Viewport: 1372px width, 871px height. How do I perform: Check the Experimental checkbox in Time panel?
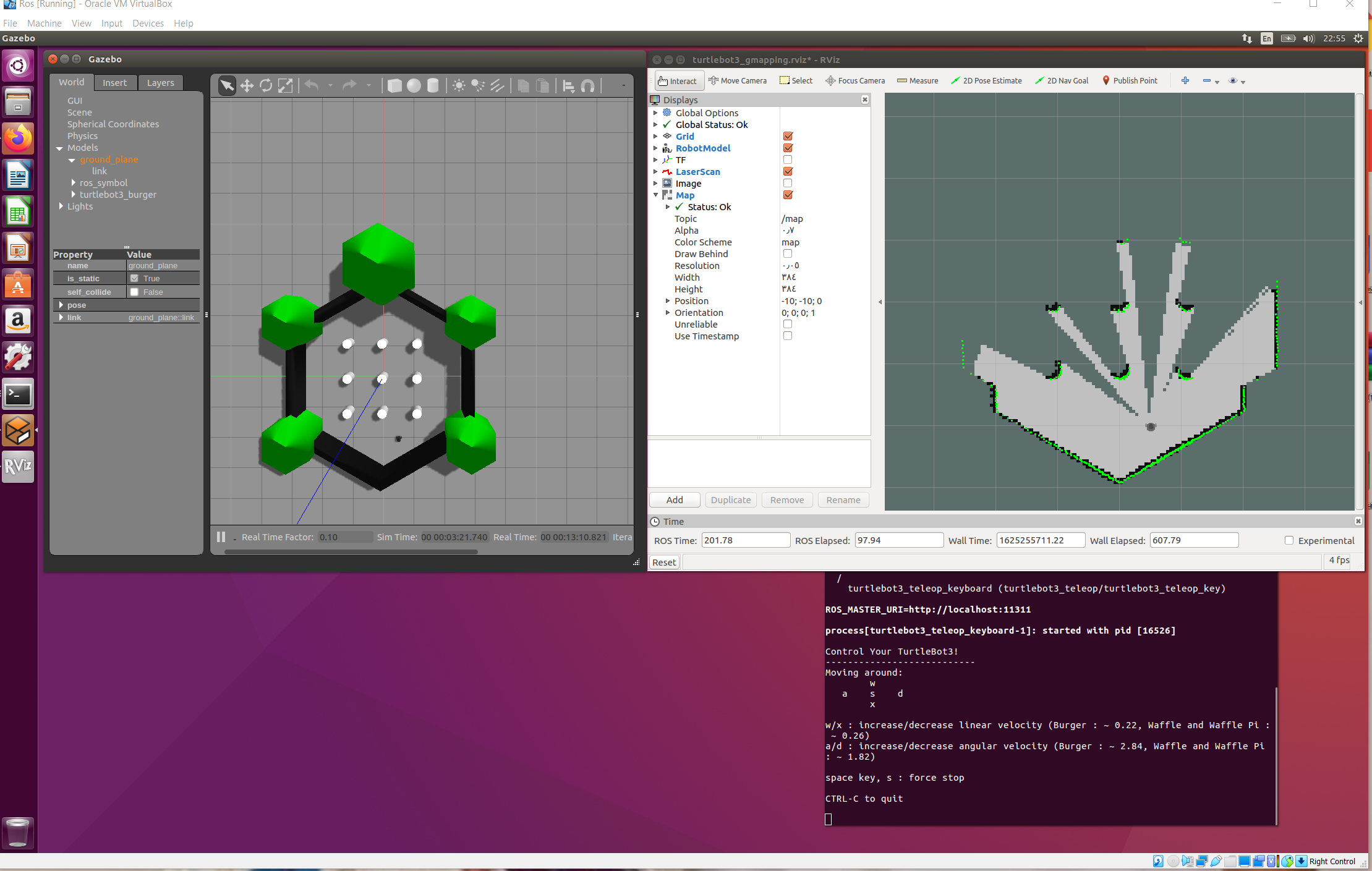(x=1290, y=540)
